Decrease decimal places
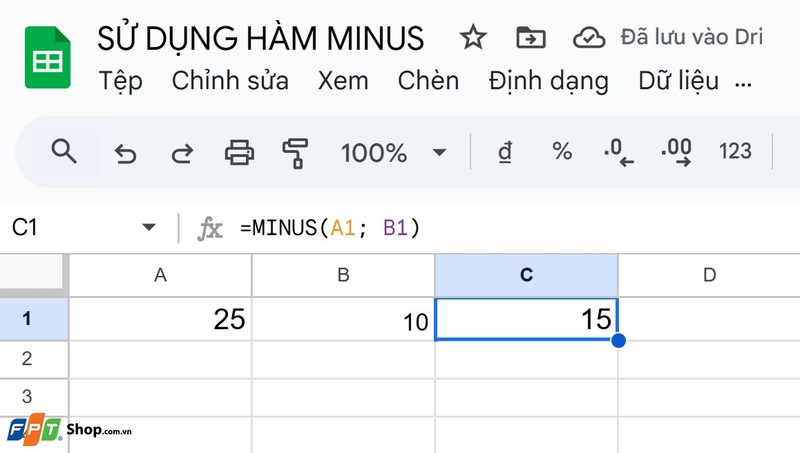This screenshot has height=453, width=800. tap(618, 153)
